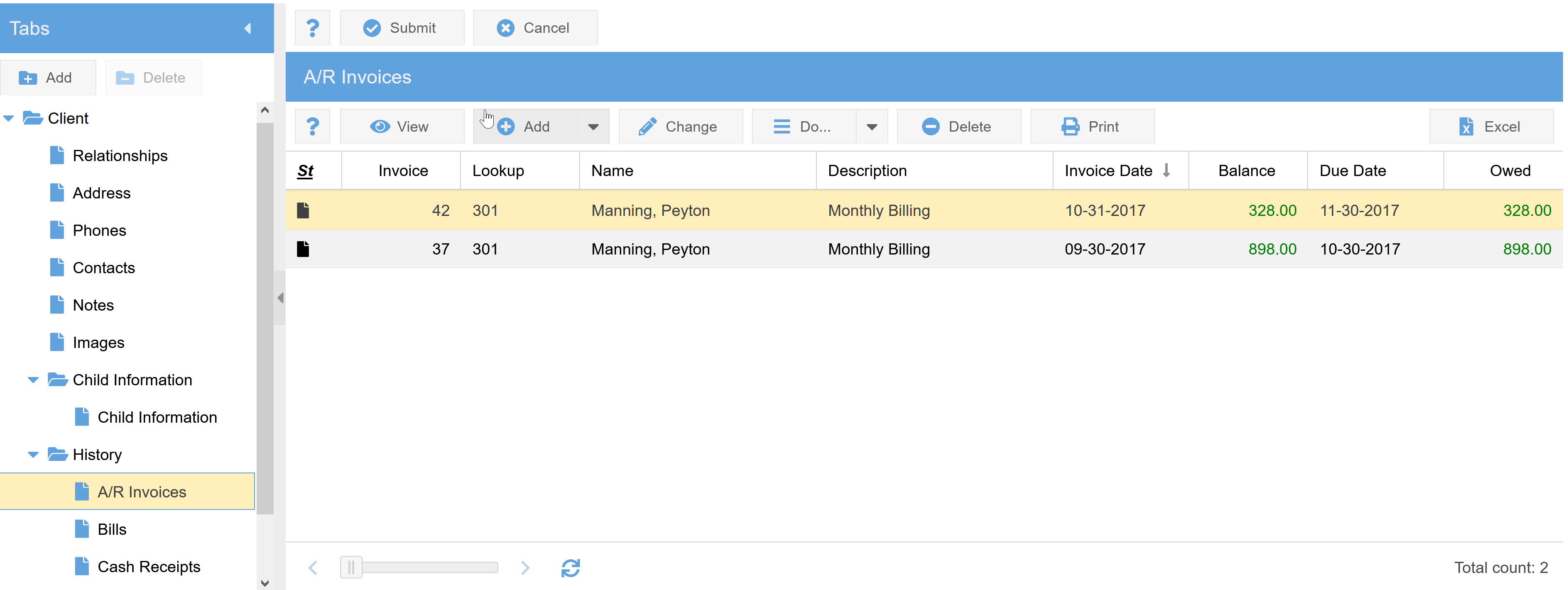Select the Bills sidebar item
This screenshot has height=590, width=1568.
[x=112, y=529]
